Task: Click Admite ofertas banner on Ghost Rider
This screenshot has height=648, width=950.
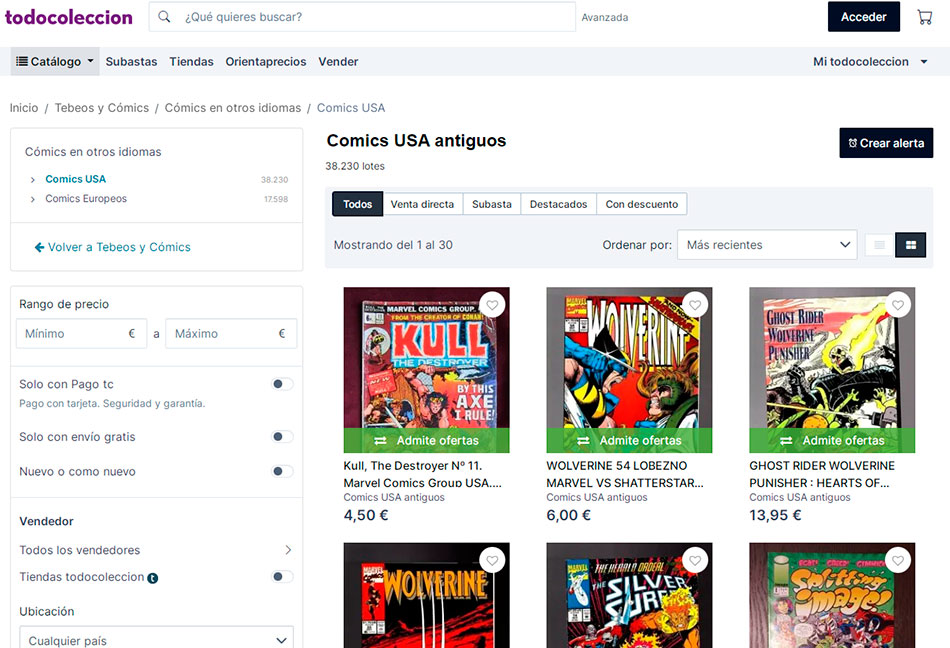Action: pos(832,440)
